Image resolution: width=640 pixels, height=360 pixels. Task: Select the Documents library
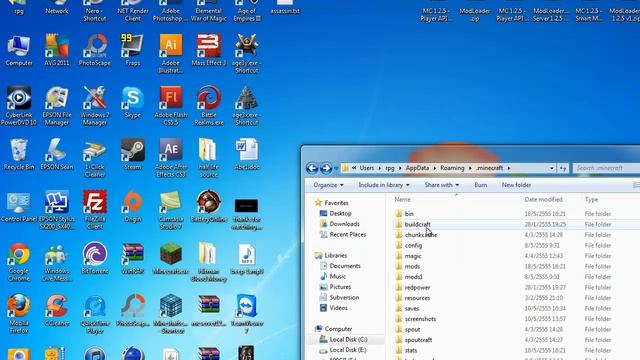(x=340, y=266)
